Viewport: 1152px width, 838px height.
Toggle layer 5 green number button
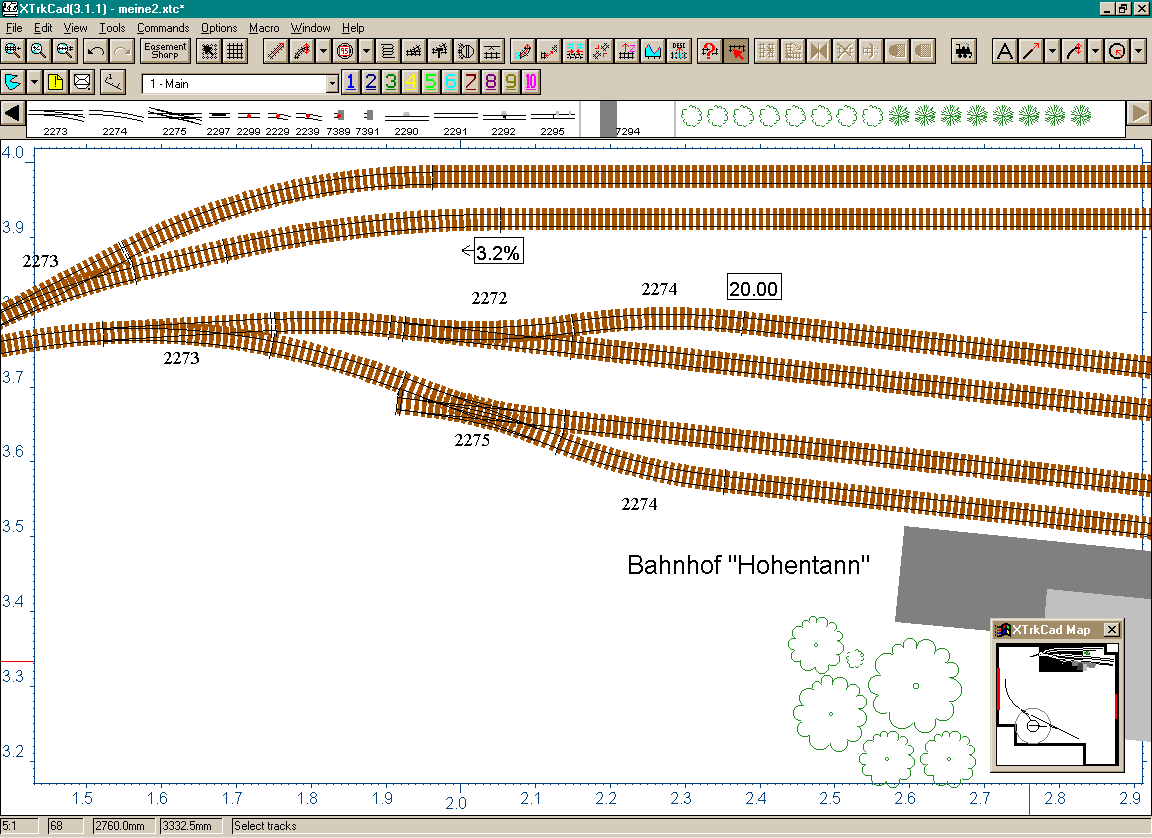(x=430, y=82)
